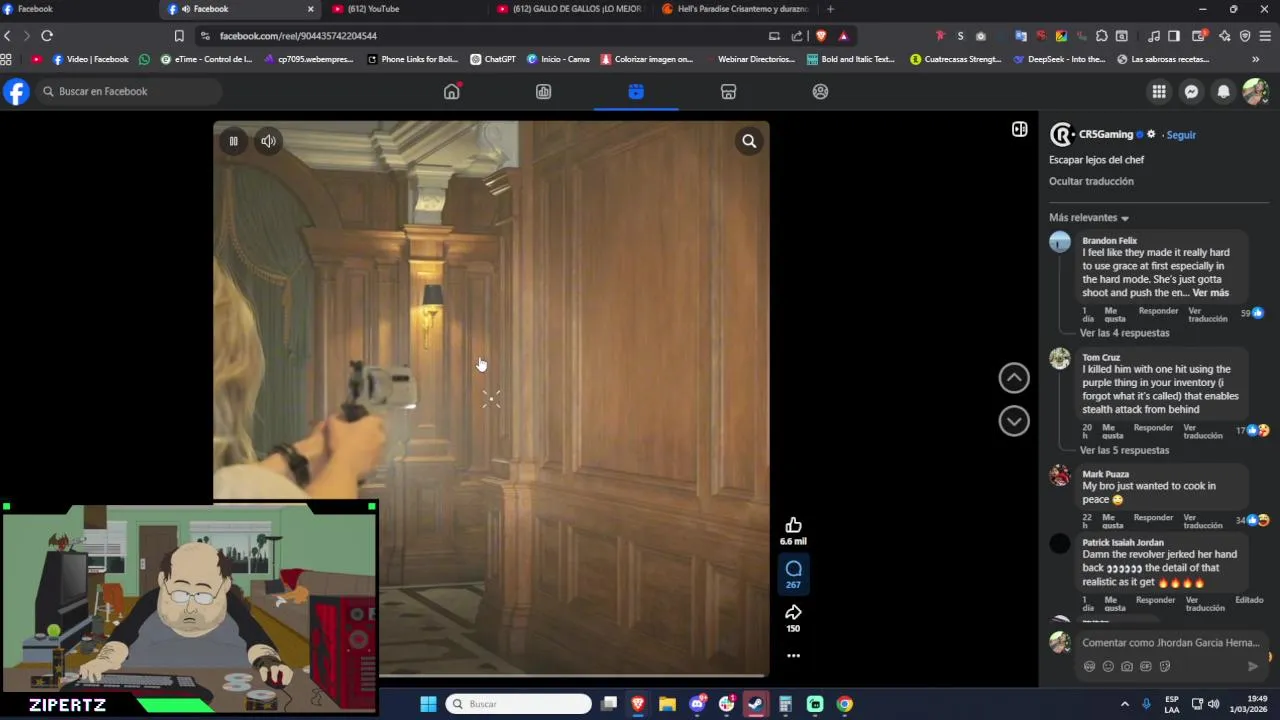Bookmark this page icon

(179, 36)
